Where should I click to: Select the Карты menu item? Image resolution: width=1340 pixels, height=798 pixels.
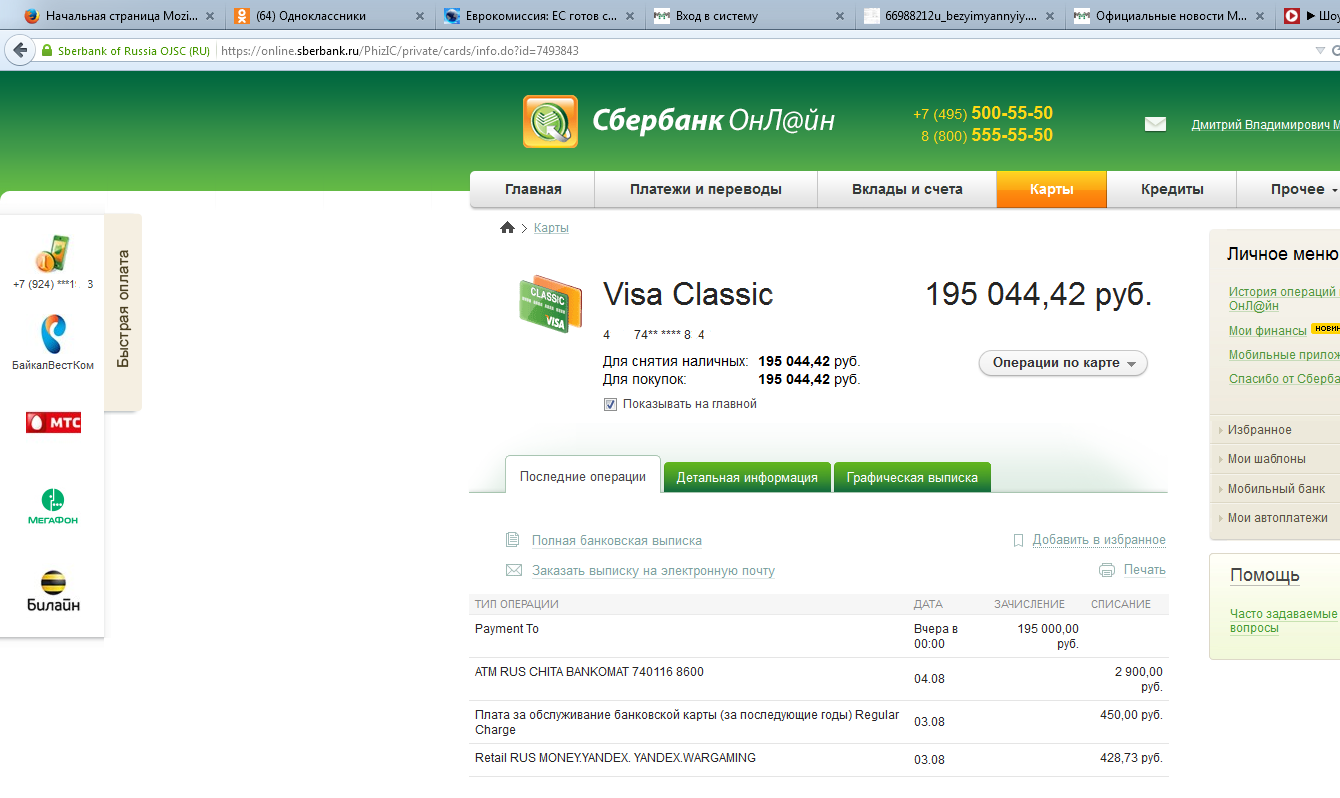tap(1052, 189)
